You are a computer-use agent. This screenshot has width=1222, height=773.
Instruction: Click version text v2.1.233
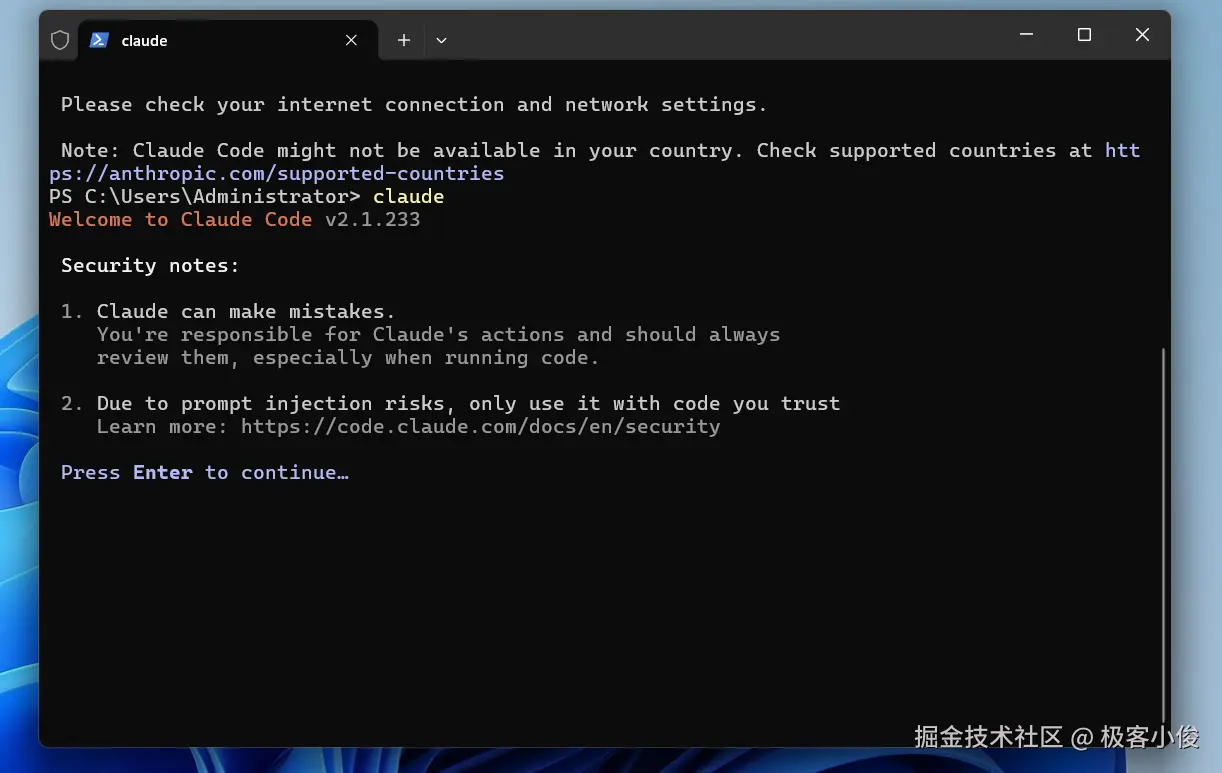pos(372,219)
